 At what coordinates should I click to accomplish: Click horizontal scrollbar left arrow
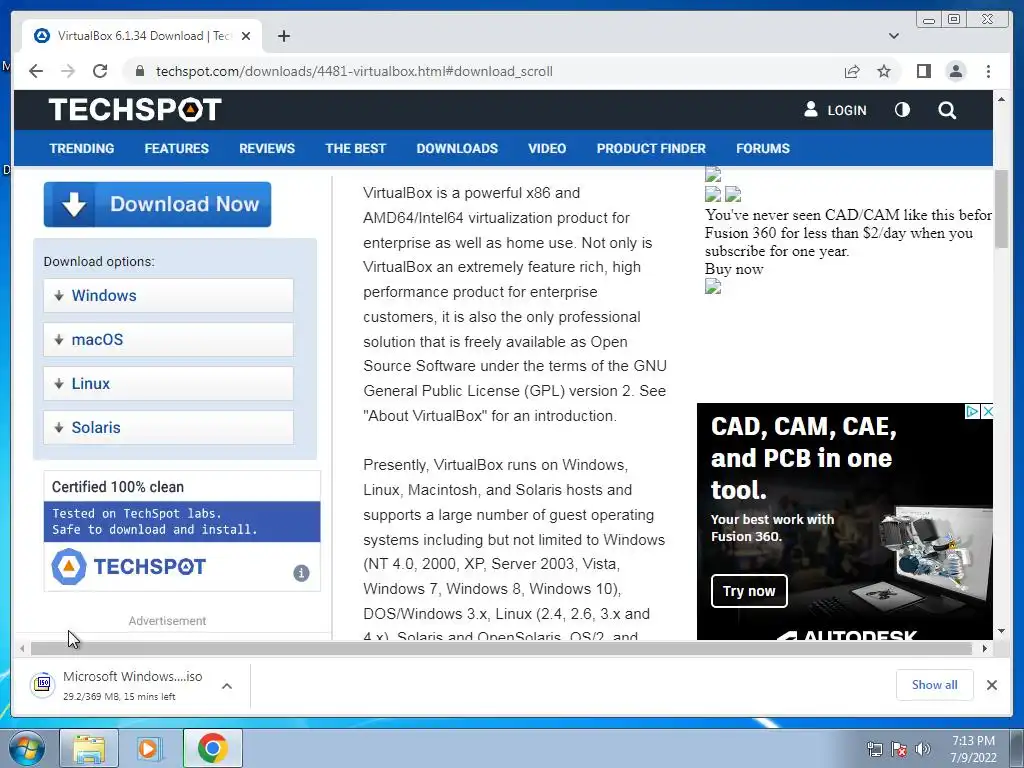tap(22, 648)
